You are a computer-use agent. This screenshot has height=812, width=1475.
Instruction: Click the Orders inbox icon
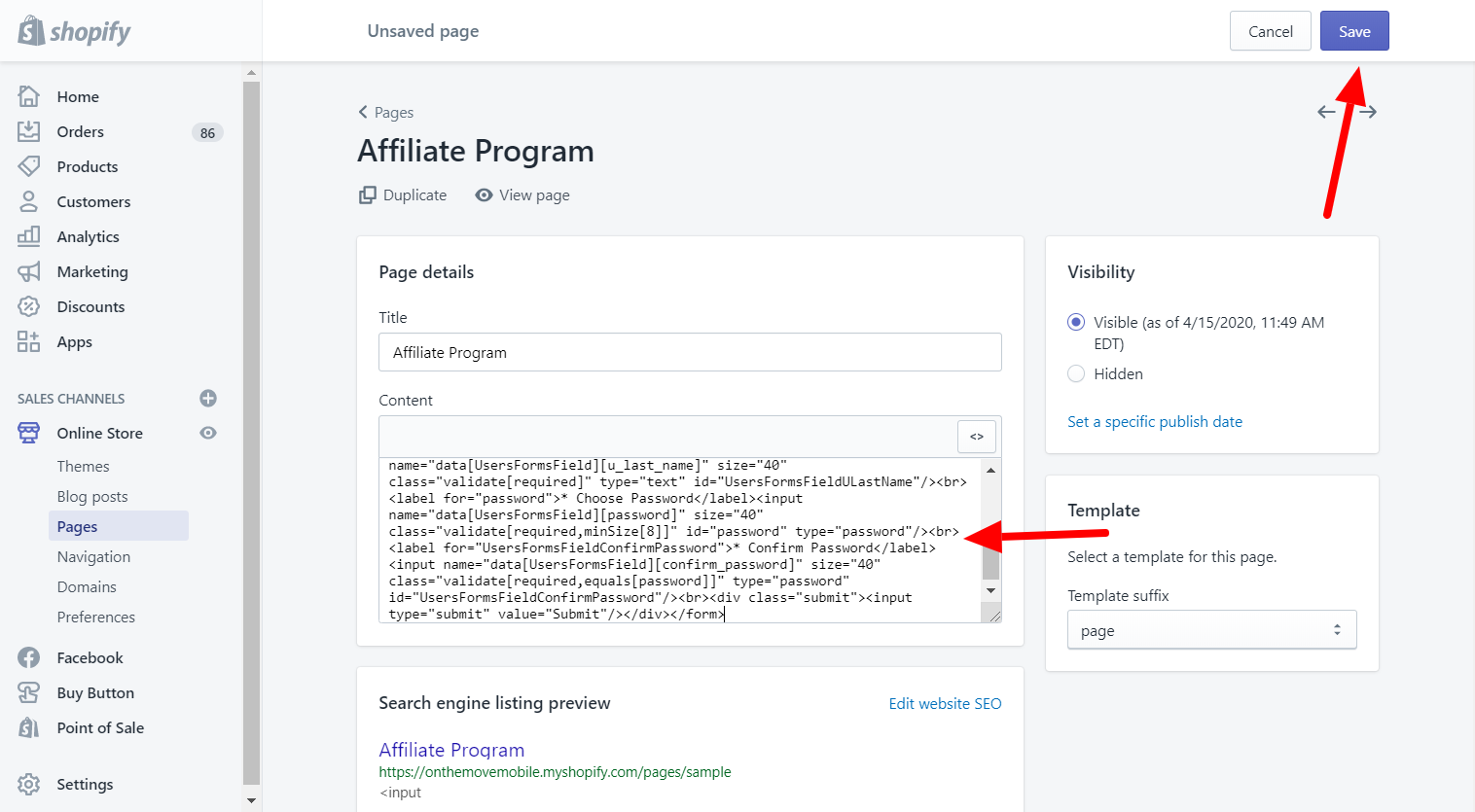click(29, 131)
